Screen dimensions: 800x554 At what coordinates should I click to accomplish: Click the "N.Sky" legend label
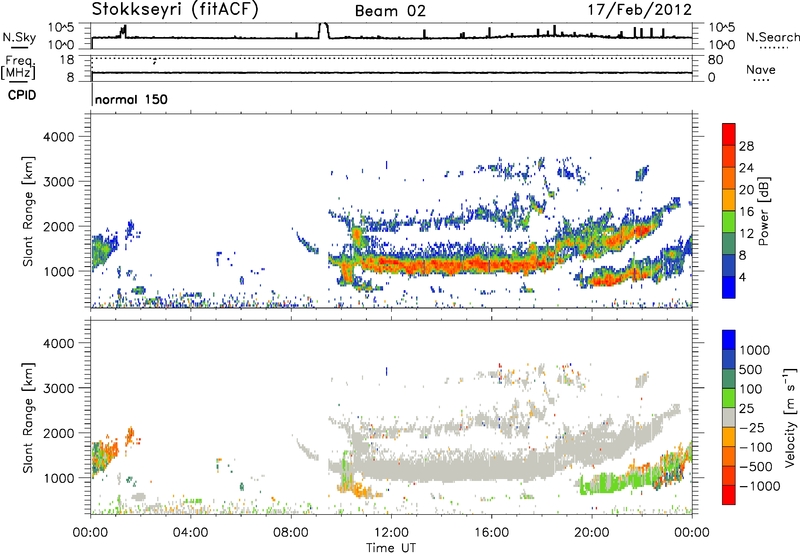point(19,37)
